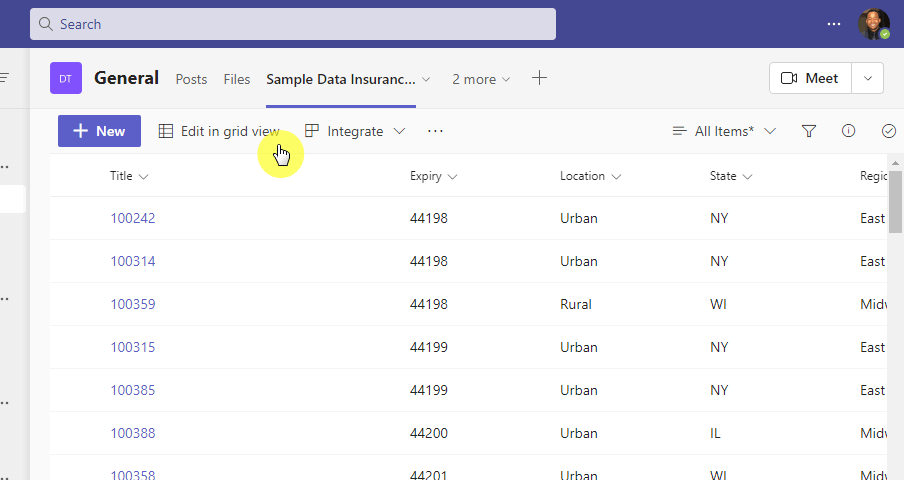Expand the Integrate menu
Image resolution: width=904 pixels, height=480 pixels.
coord(355,131)
